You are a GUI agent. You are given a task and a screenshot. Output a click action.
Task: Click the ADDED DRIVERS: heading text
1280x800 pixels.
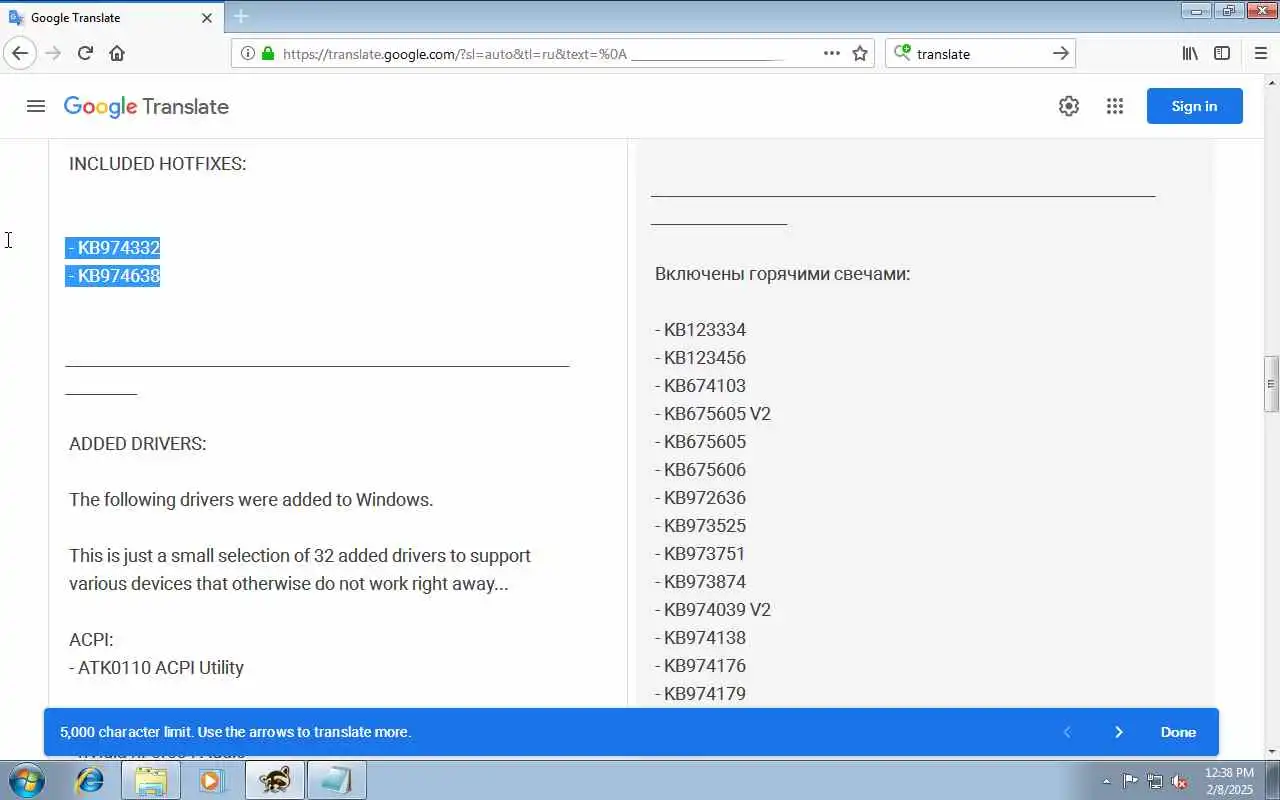point(138,444)
